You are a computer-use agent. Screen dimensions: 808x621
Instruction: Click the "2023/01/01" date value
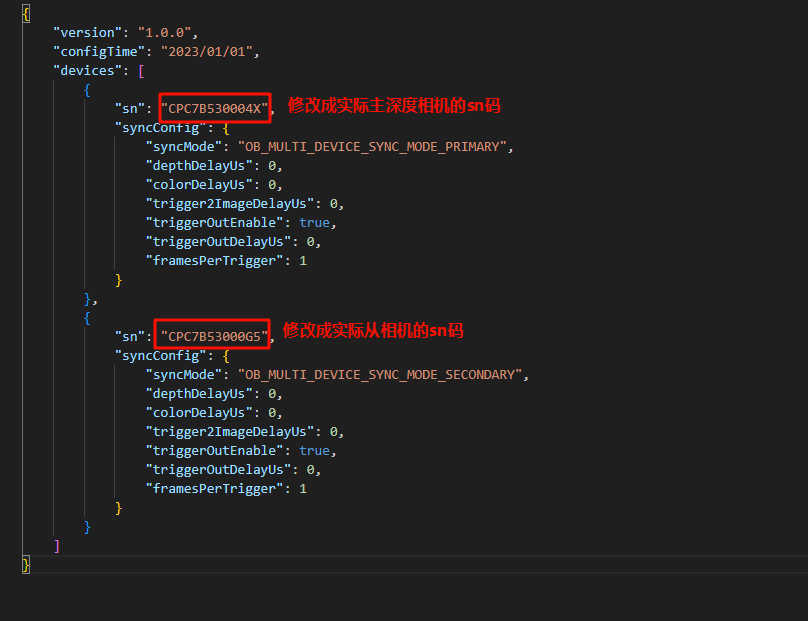(224, 51)
